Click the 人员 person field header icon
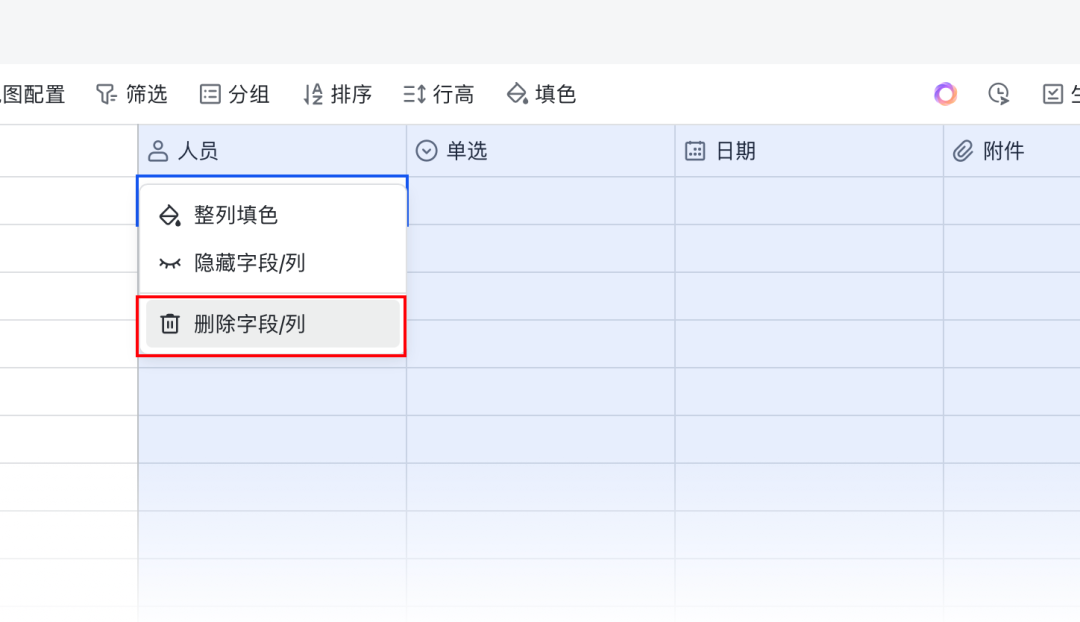This screenshot has width=1080, height=622. (x=158, y=150)
